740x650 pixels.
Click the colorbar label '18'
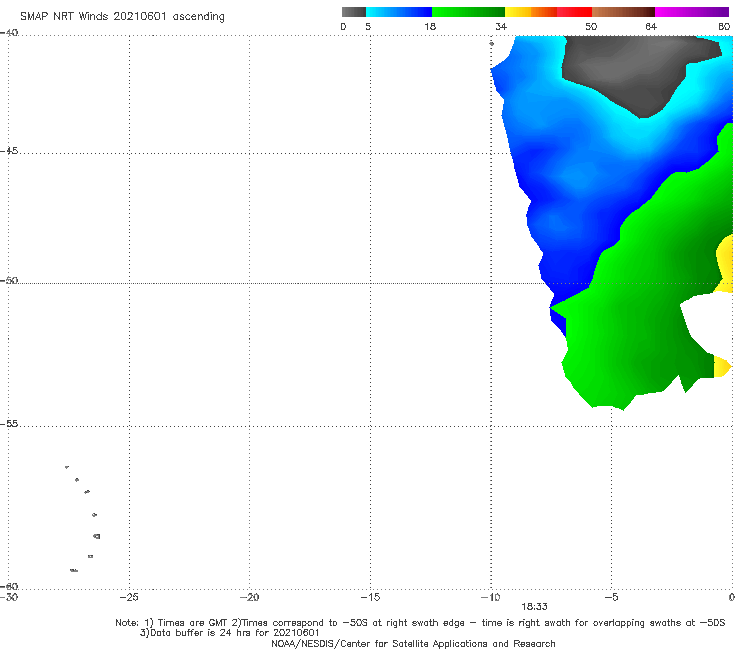click(x=430, y=27)
